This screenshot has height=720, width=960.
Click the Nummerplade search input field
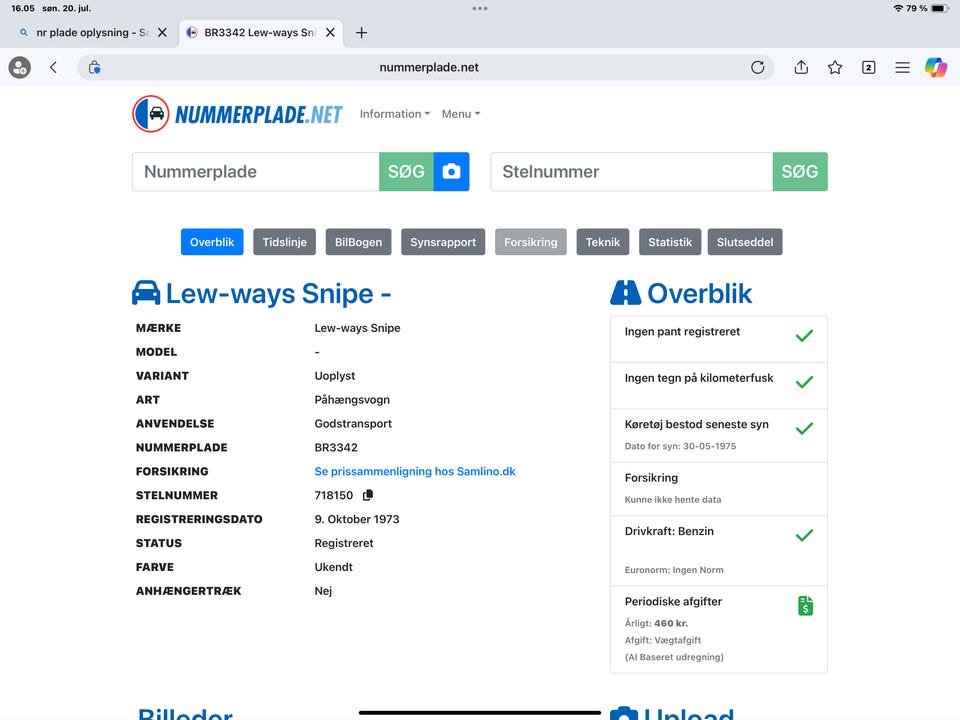tap(256, 171)
